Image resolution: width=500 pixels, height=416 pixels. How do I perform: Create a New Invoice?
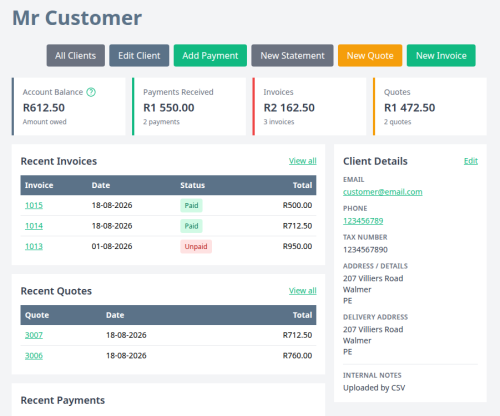(x=441, y=56)
